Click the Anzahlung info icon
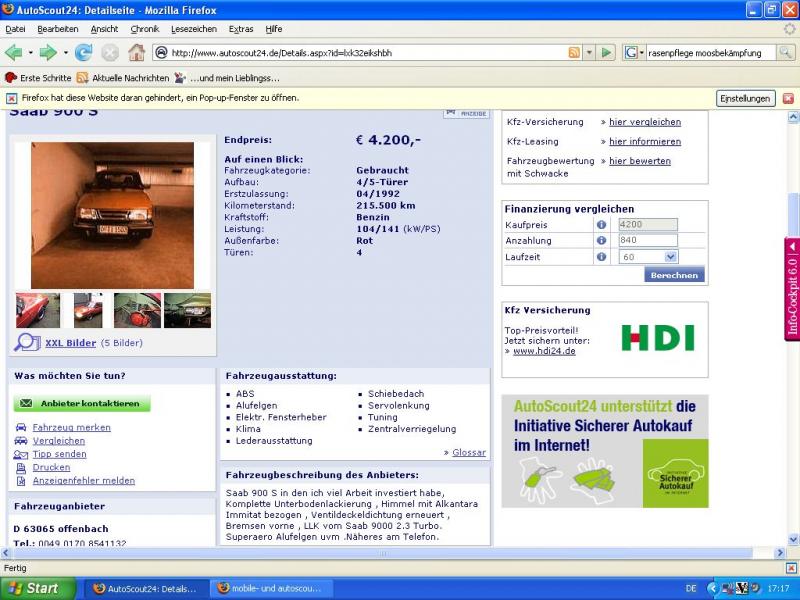 coord(602,240)
